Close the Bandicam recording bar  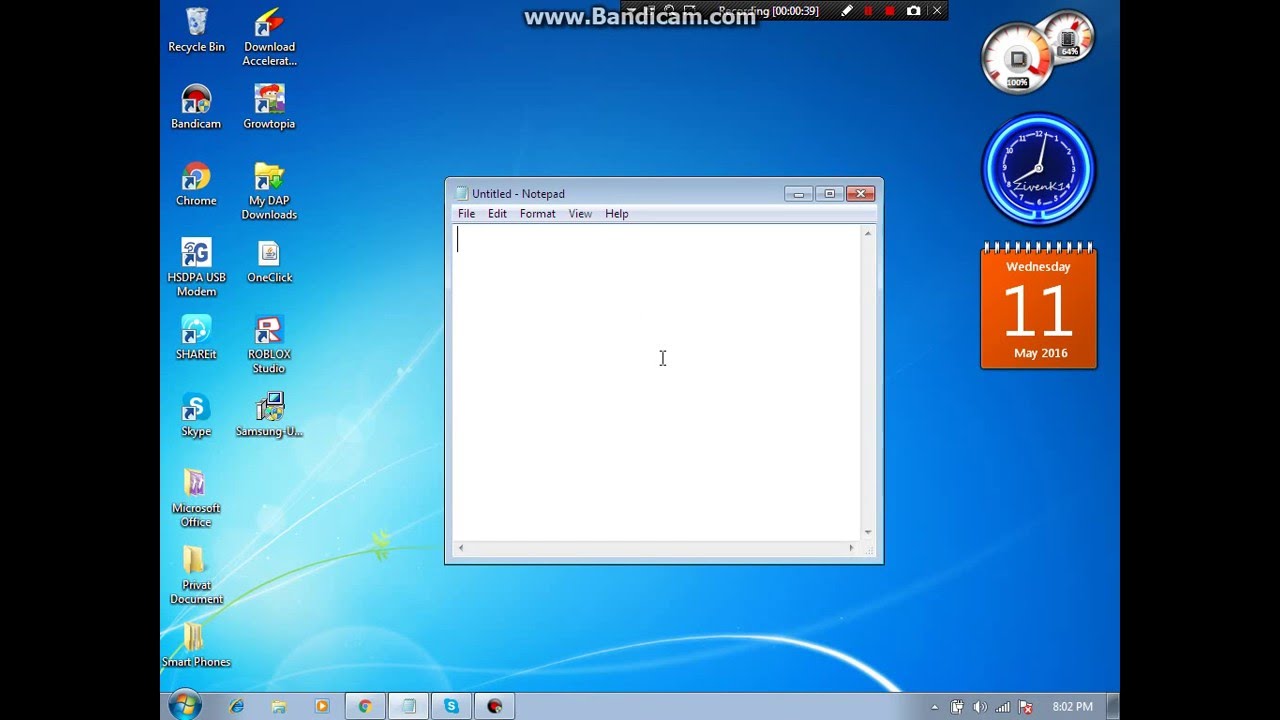(937, 11)
